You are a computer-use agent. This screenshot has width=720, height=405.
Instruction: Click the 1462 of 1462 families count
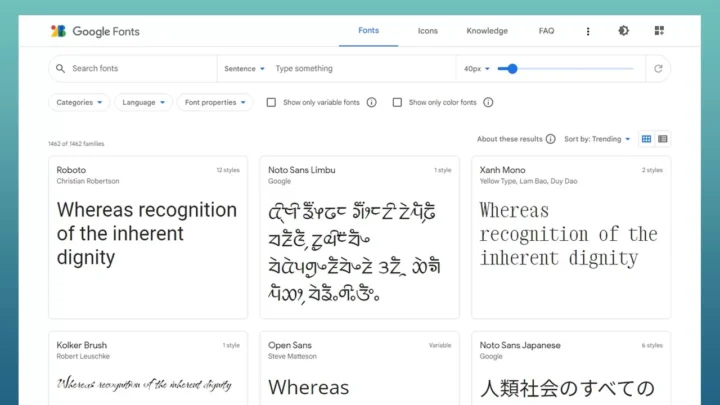point(76,144)
